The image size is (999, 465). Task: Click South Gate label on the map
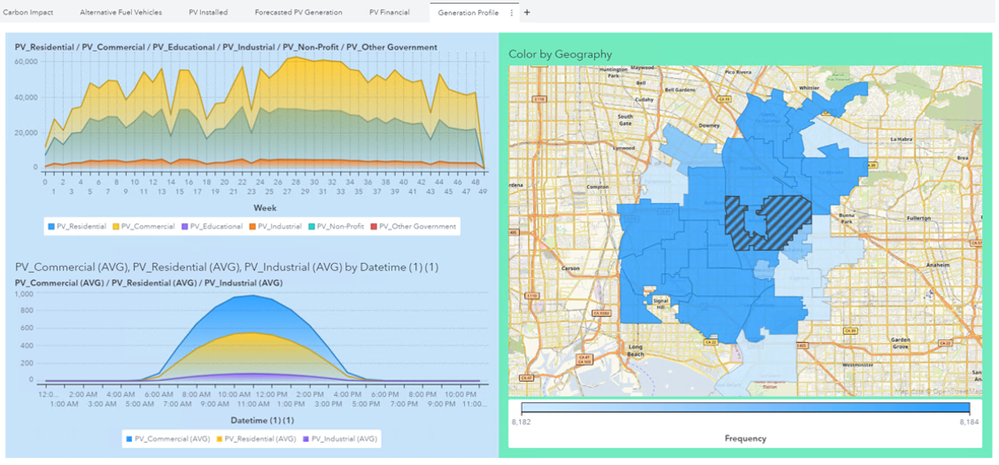625,119
